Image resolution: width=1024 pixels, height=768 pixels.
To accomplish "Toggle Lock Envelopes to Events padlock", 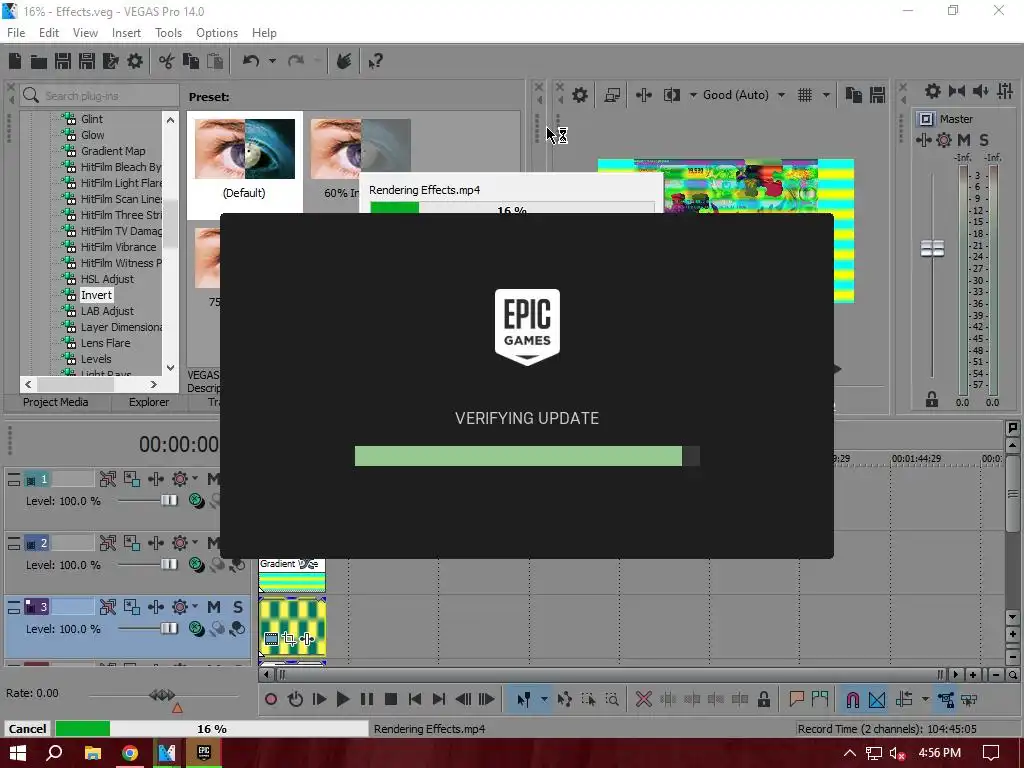I will pyautogui.click(x=763, y=699).
